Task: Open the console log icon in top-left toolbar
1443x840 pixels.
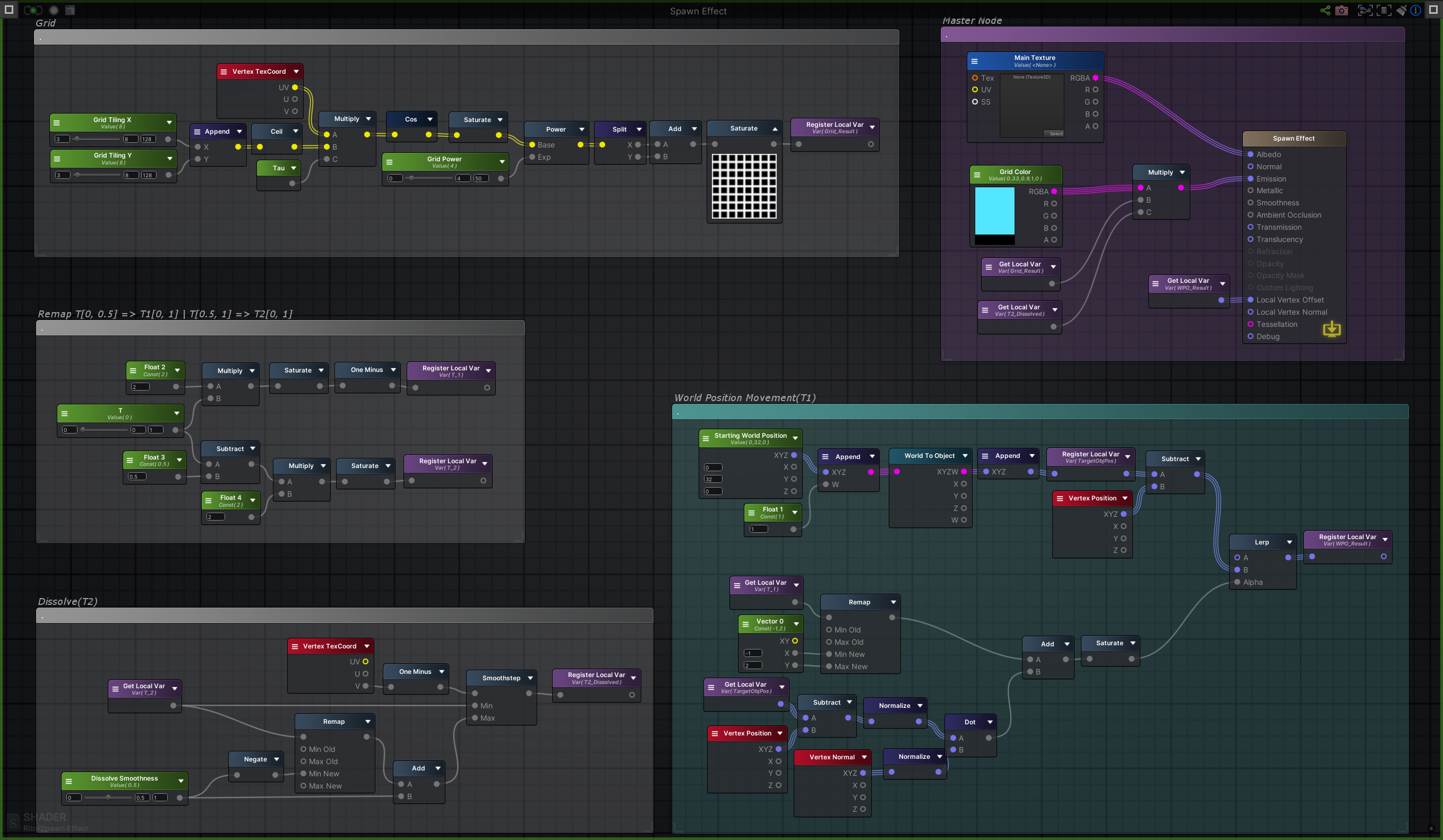Action: pyautogui.click(x=70, y=10)
